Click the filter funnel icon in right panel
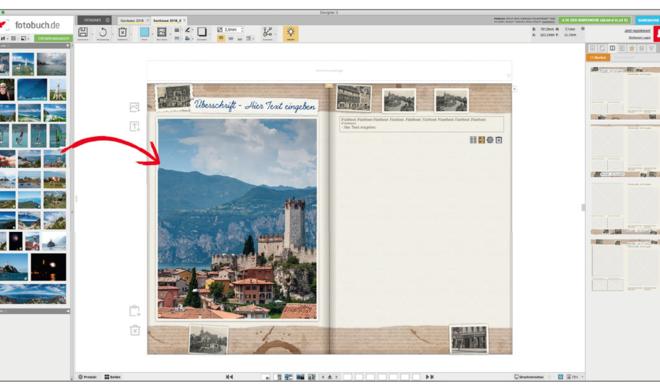660x390 pixels. 652,48
